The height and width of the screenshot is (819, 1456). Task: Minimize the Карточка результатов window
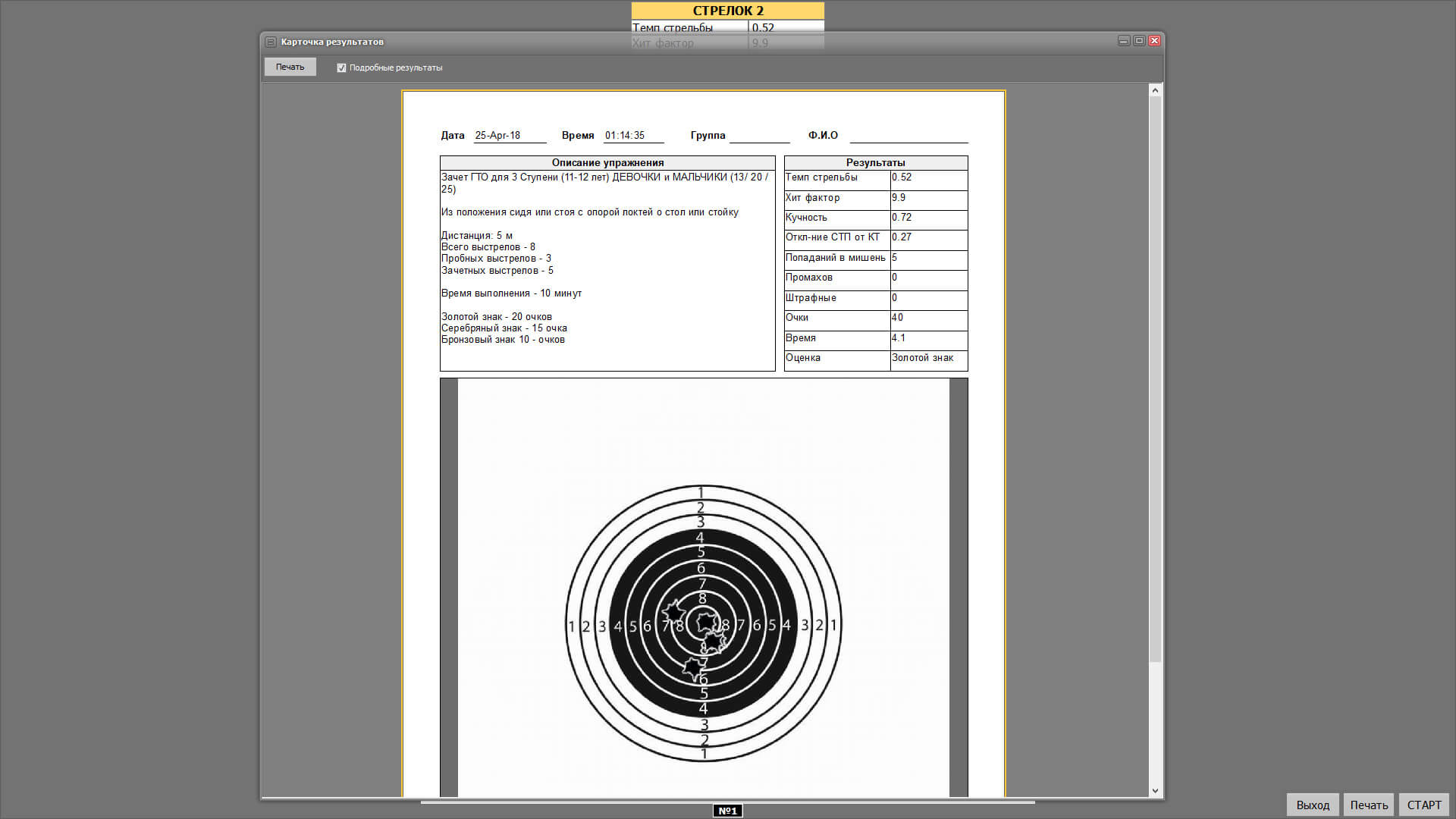[1124, 41]
